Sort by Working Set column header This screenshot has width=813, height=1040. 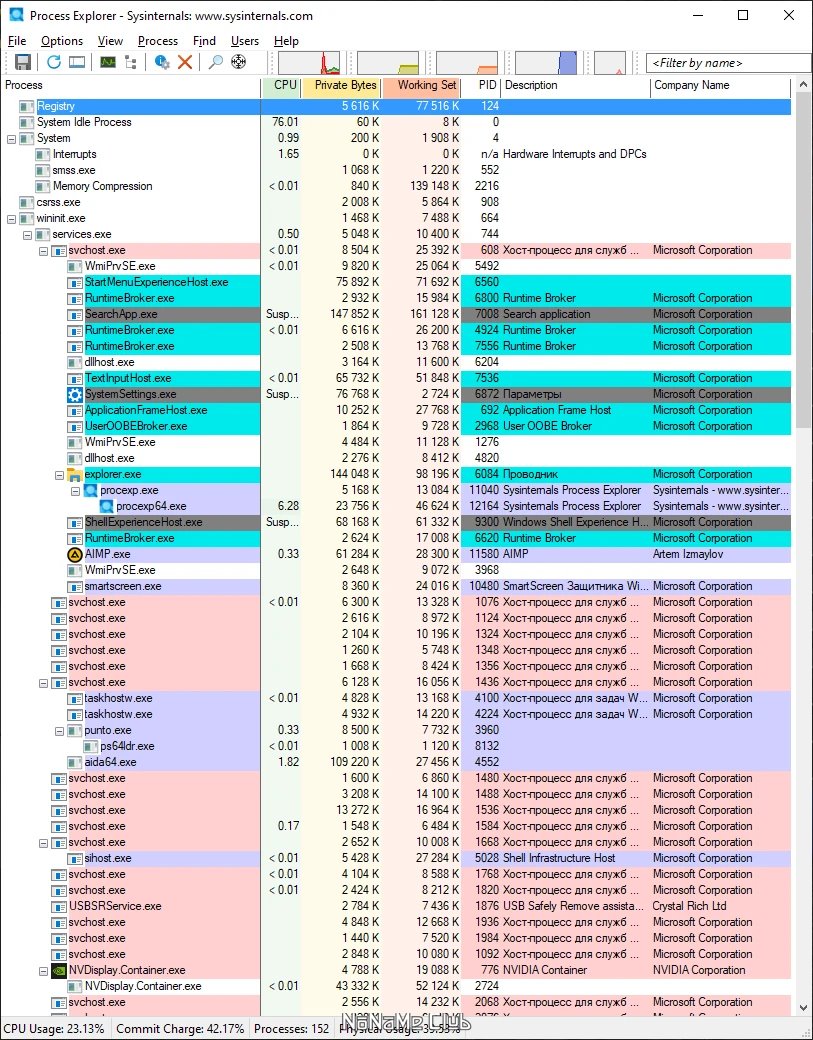click(421, 86)
